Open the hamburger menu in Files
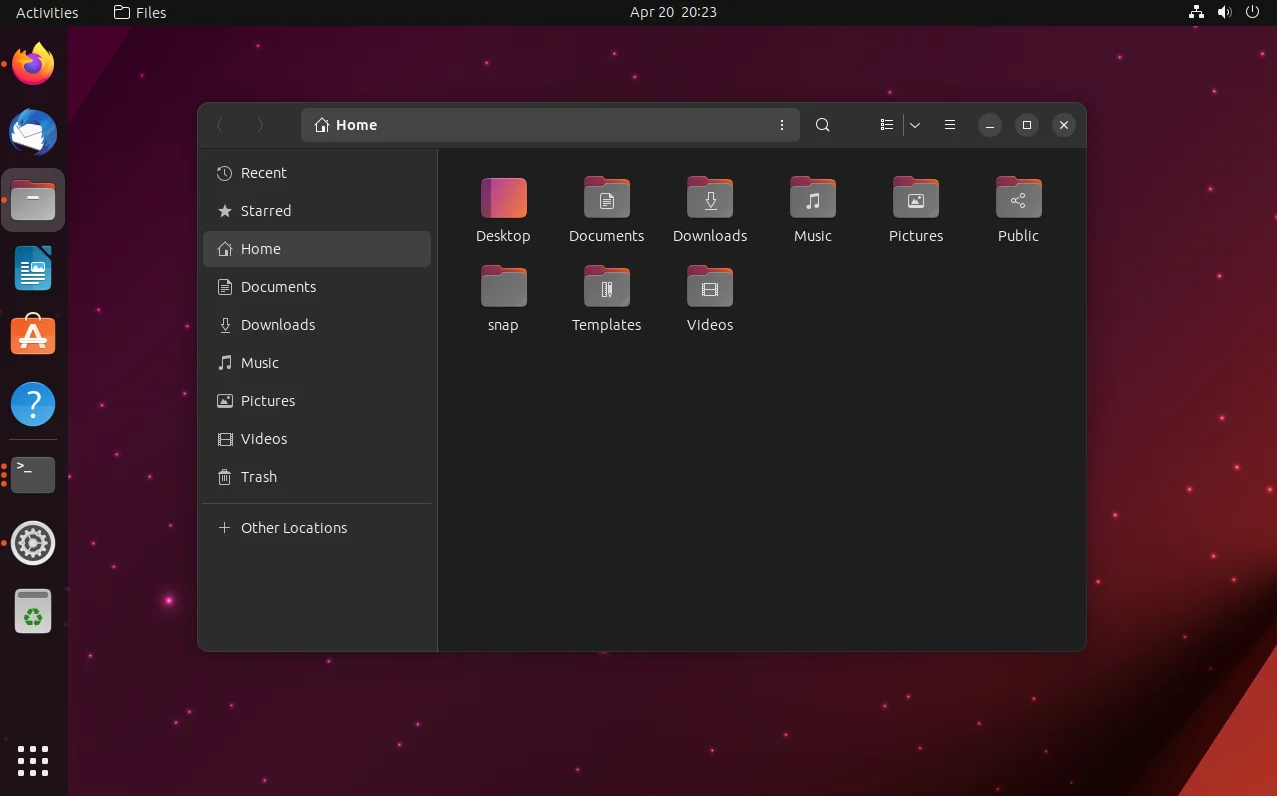This screenshot has width=1277, height=796. [949, 124]
